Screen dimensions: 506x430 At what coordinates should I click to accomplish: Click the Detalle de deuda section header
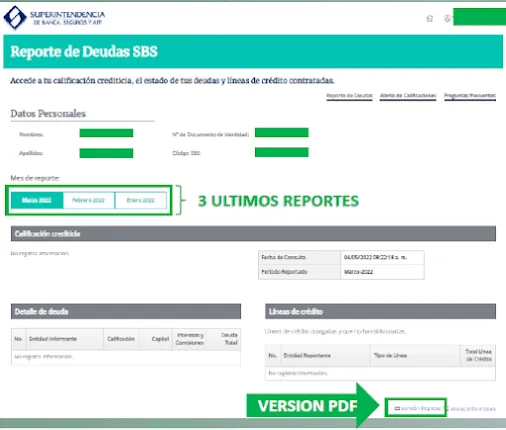(126, 311)
